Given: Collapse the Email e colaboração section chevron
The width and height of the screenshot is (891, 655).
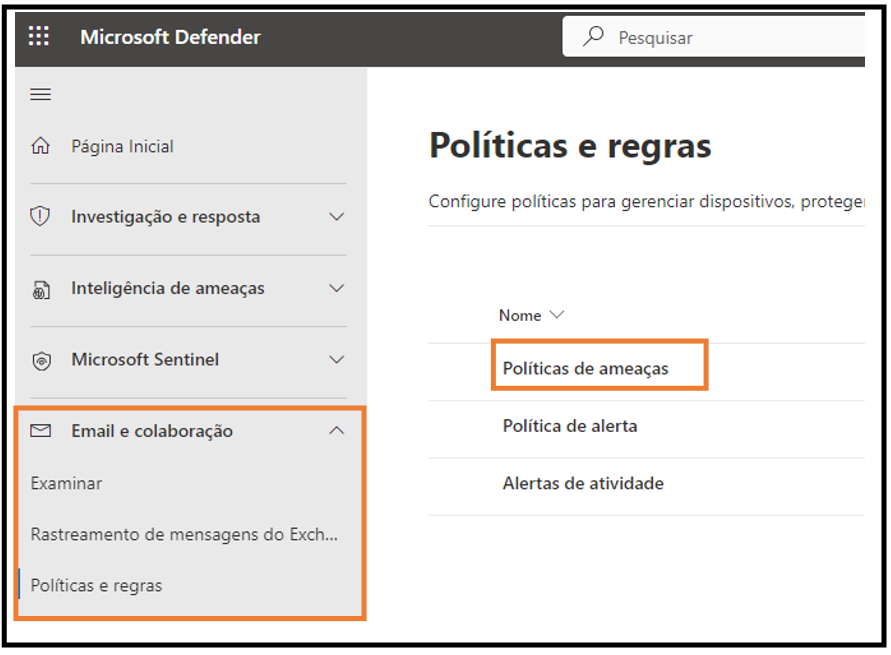Looking at the screenshot, I should click(336, 431).
